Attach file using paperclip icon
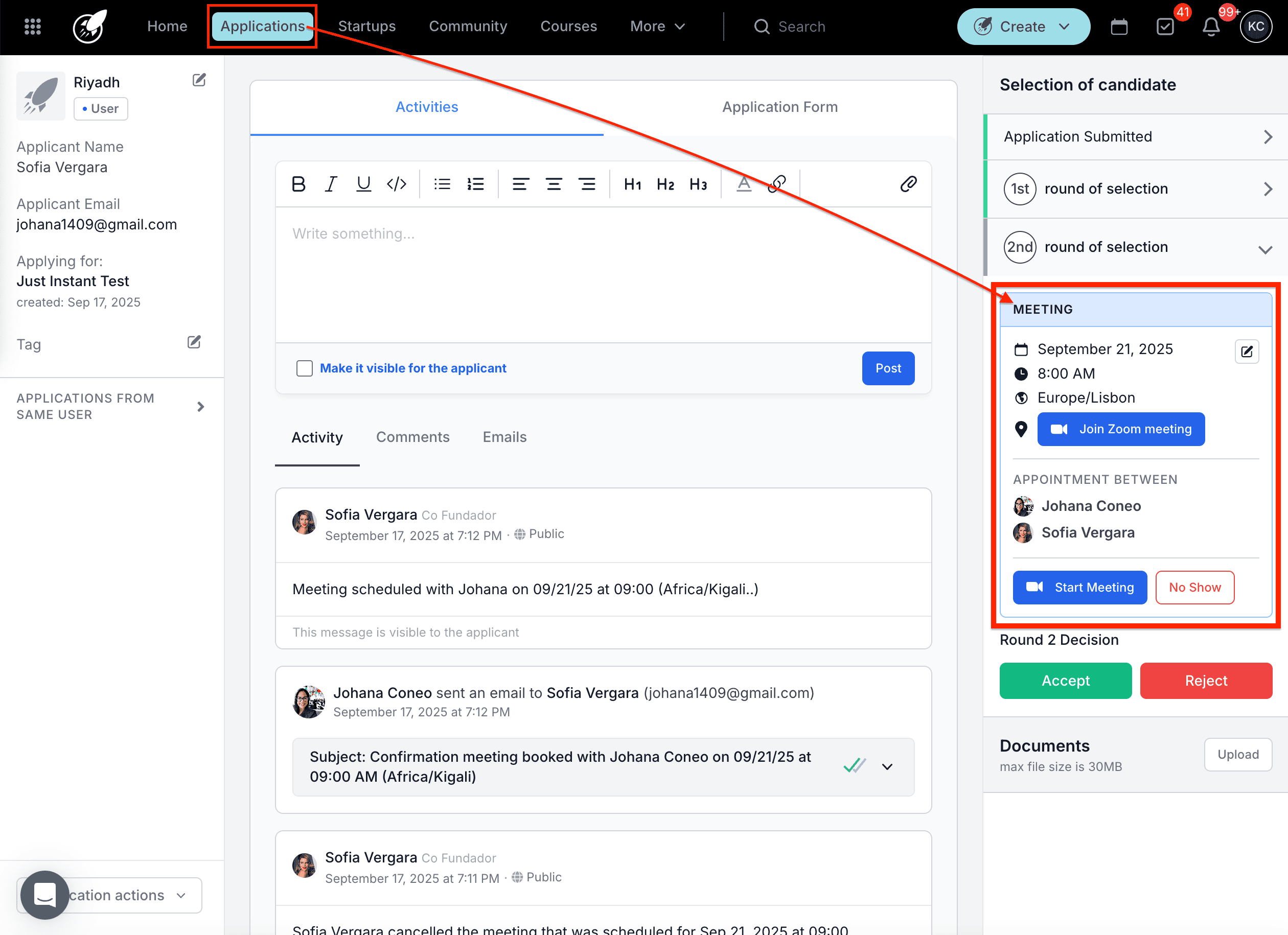 pyautogui.click(x=908, y=184)
